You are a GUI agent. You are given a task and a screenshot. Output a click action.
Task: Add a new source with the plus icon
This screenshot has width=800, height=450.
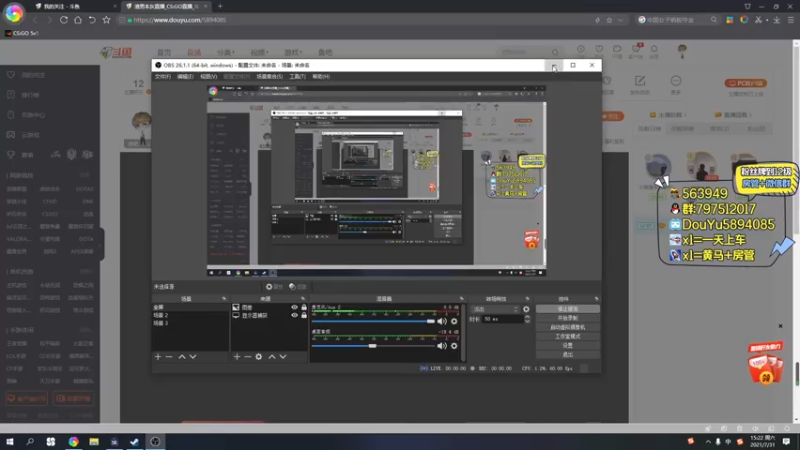237,357
